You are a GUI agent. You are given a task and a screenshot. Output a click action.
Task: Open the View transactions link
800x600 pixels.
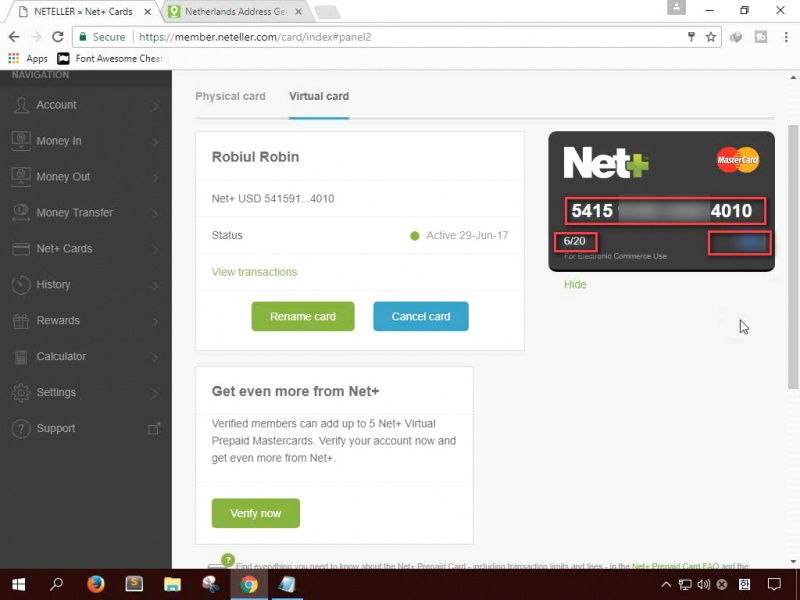click(254, 272)
